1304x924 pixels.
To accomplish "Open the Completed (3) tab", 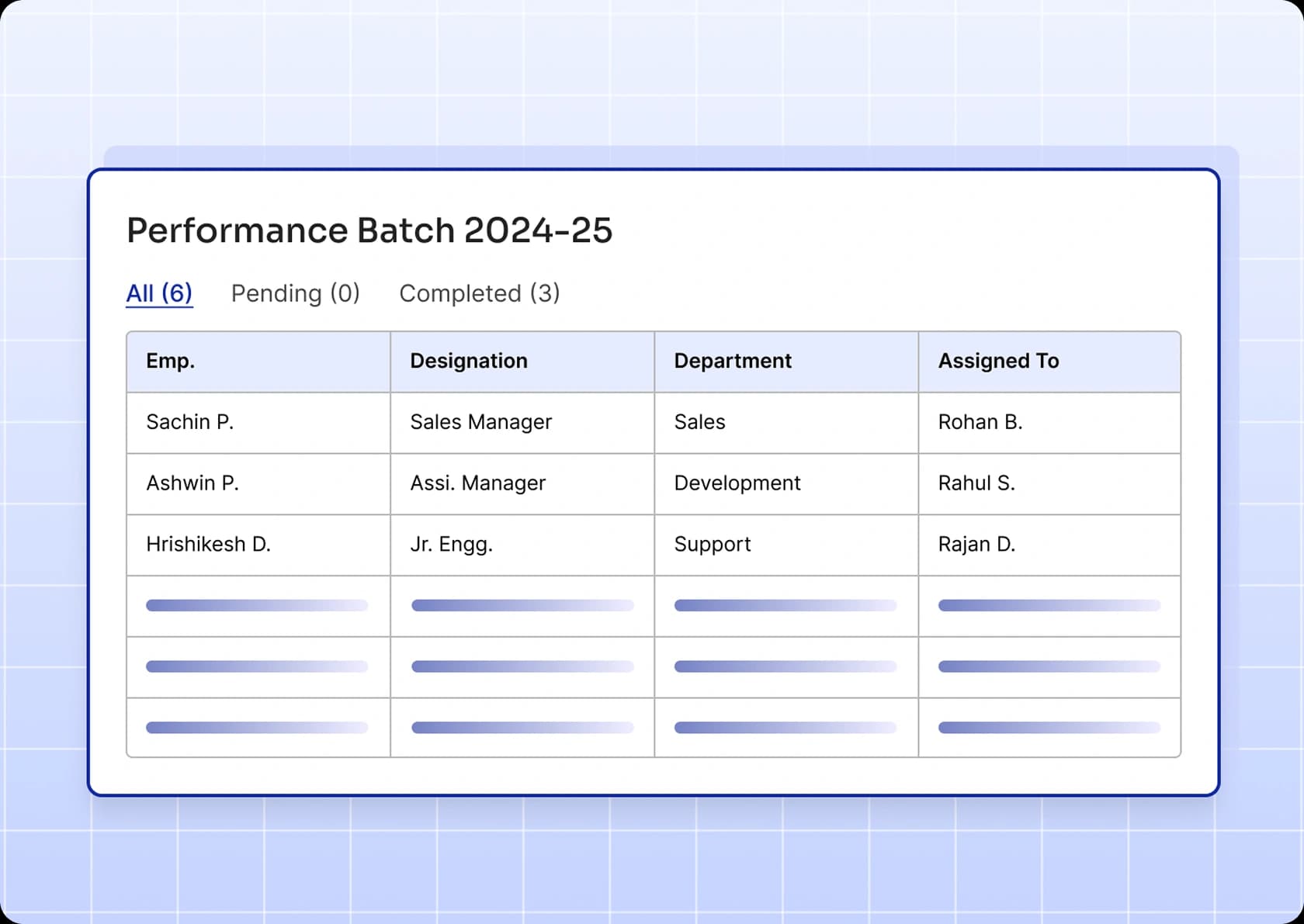I will (479, 293).
